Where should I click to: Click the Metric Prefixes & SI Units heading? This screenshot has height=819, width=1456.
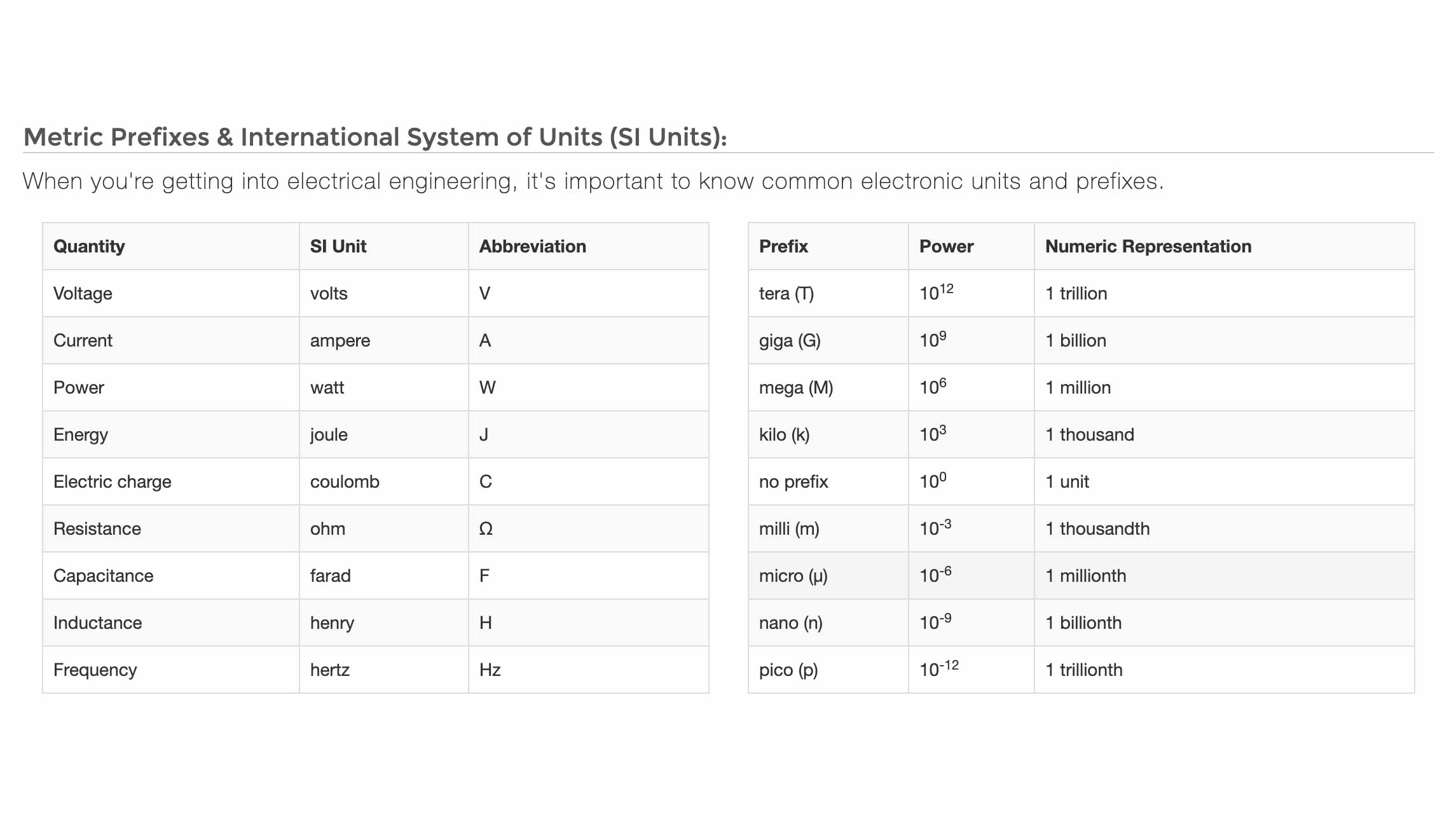[x=375, y=137]
